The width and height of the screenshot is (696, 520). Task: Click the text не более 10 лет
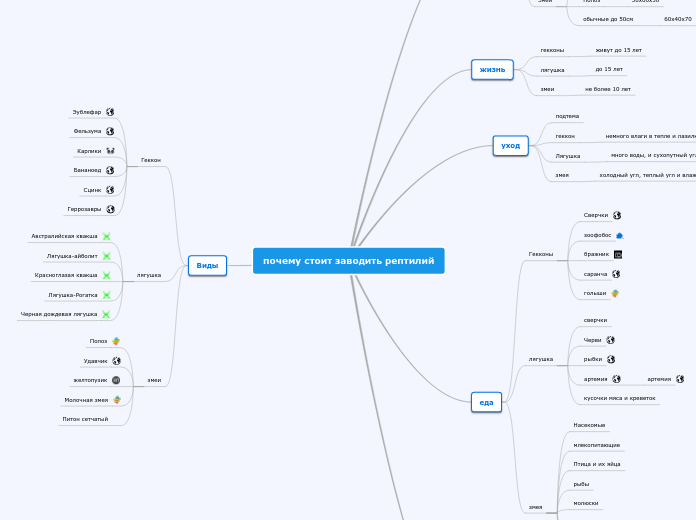pyautogui.click(x=608, y=89)
